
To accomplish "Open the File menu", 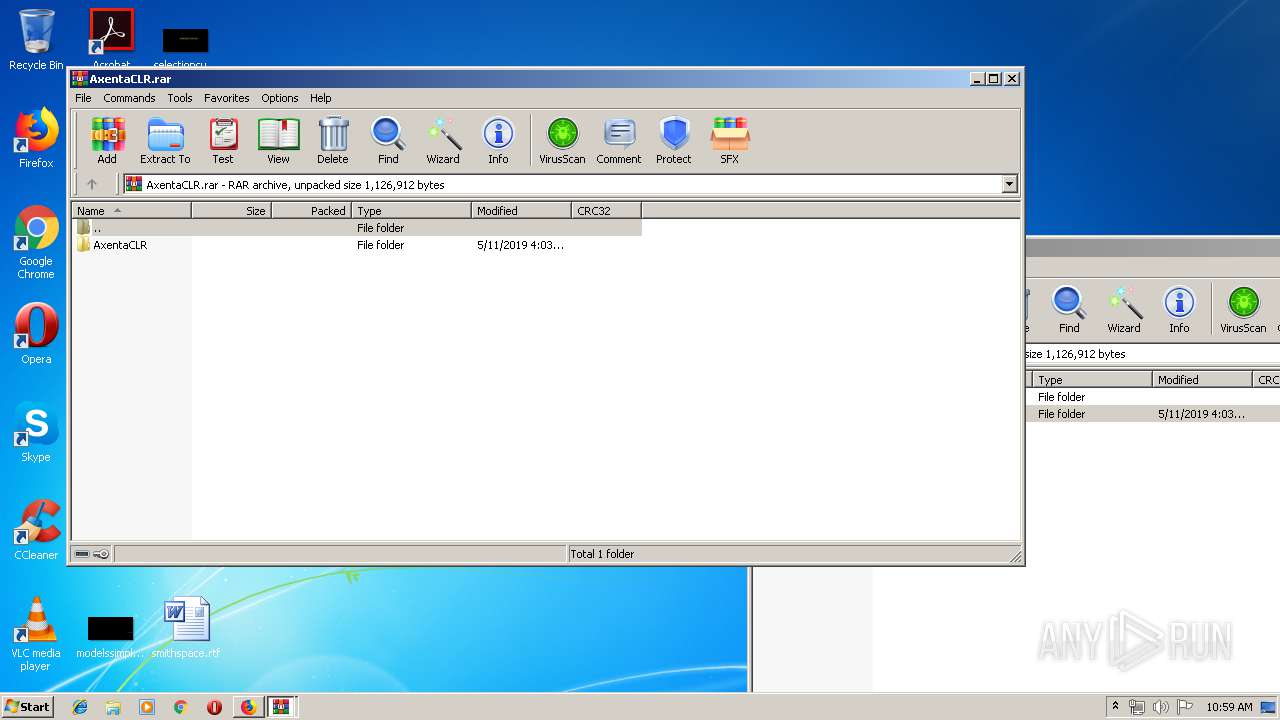I will coord(83,98).
